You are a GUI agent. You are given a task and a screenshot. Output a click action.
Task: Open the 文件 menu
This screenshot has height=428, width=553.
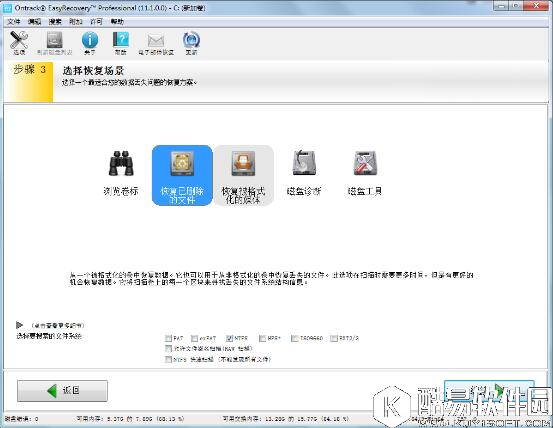point(14,22)
